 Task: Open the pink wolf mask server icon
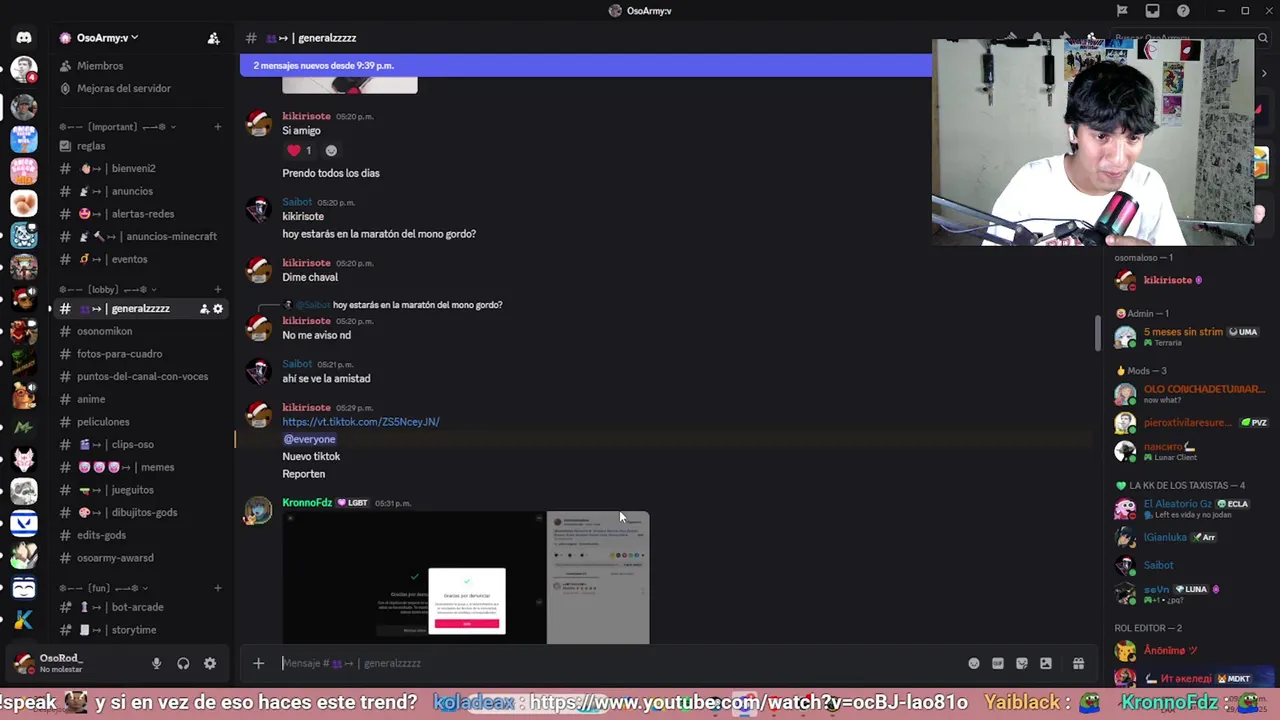pos(24,459)
